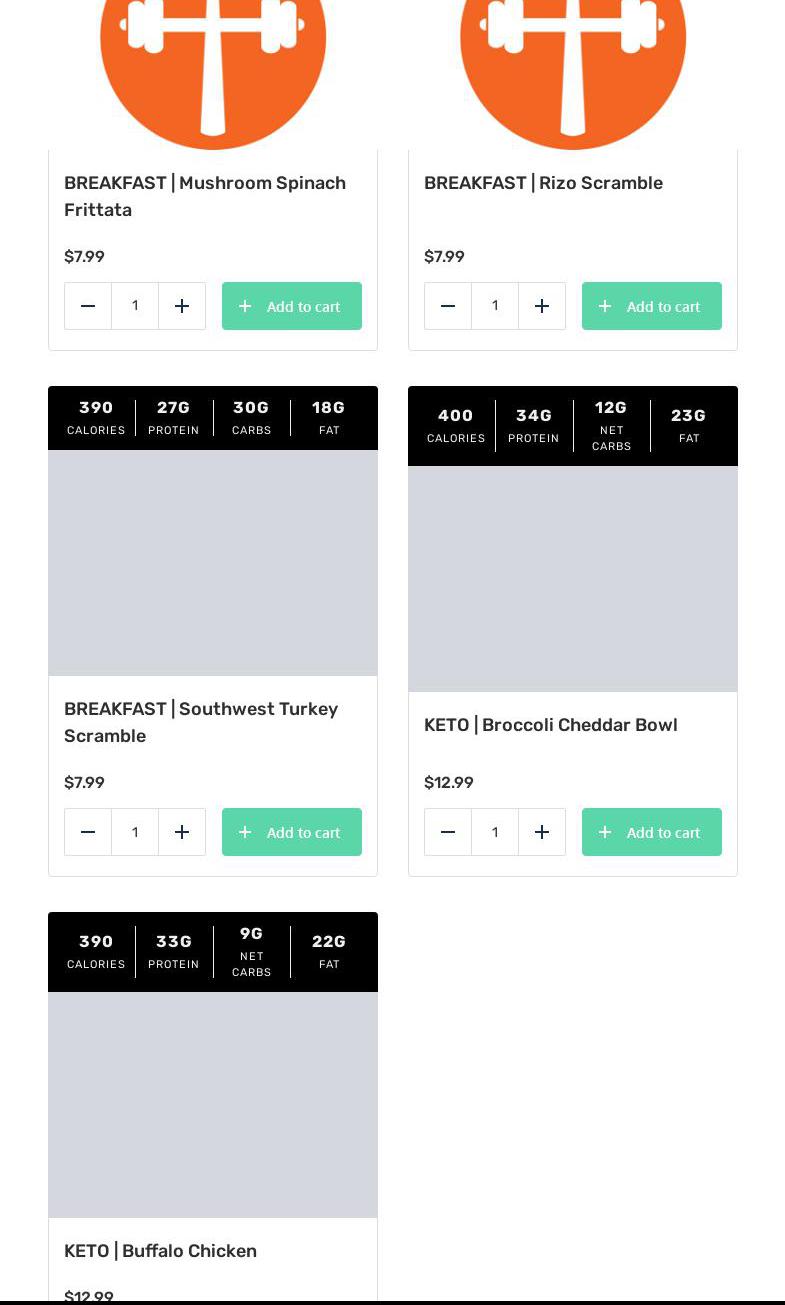Click the dumbbell logo above Rizo Scramble
The image size is (785, 1305).
(573, 60)
